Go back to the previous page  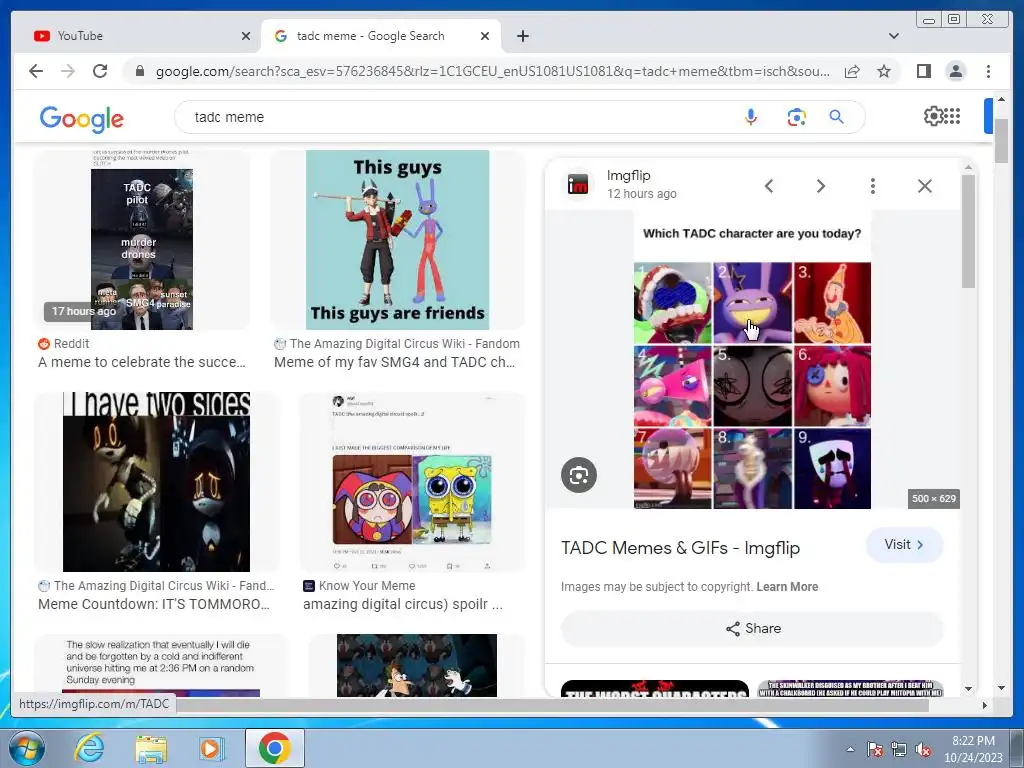(36, 71)
